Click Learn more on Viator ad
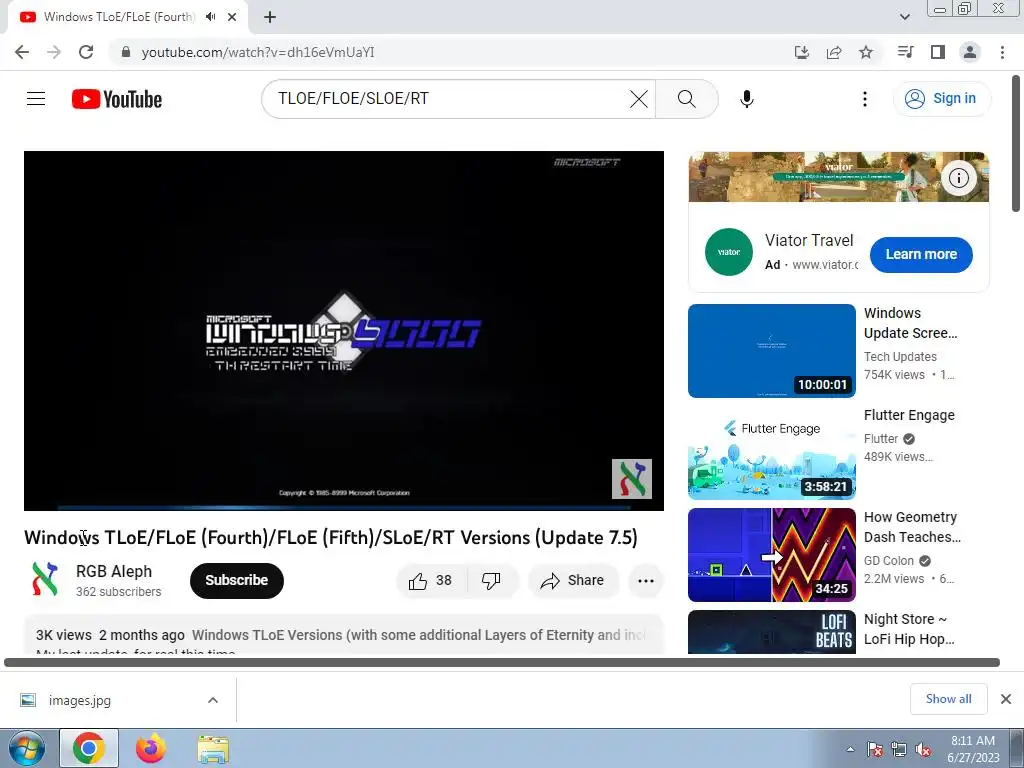The height and width of the screenshot is (768, 1024). coord(921,254)
